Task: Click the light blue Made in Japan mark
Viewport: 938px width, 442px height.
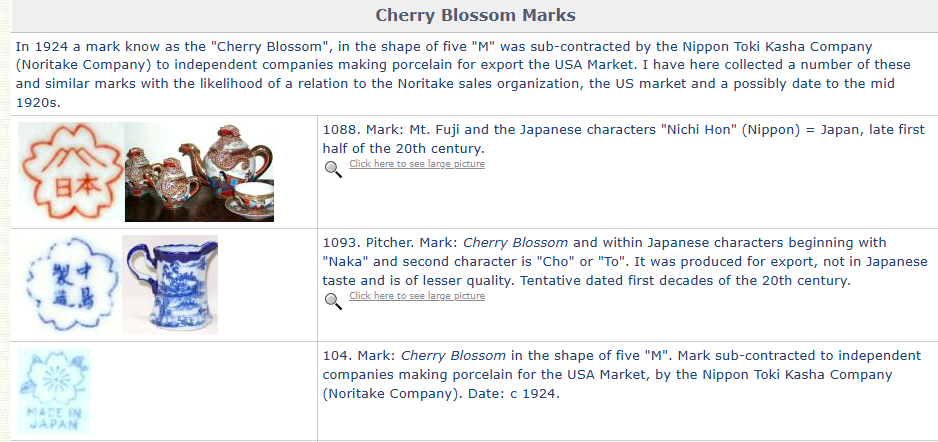Action: point(54,391)
